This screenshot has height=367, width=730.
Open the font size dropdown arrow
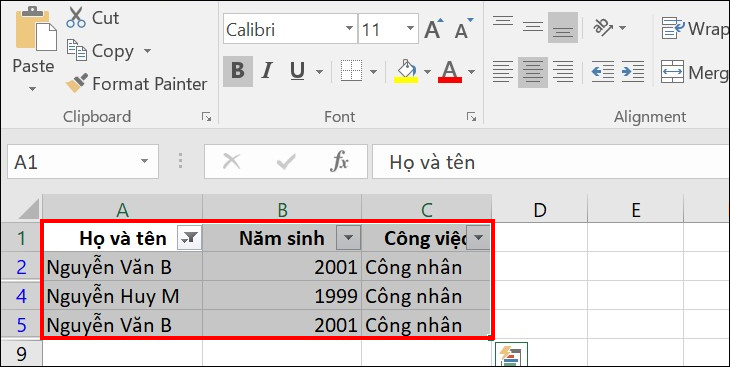[x=410, y=29]
